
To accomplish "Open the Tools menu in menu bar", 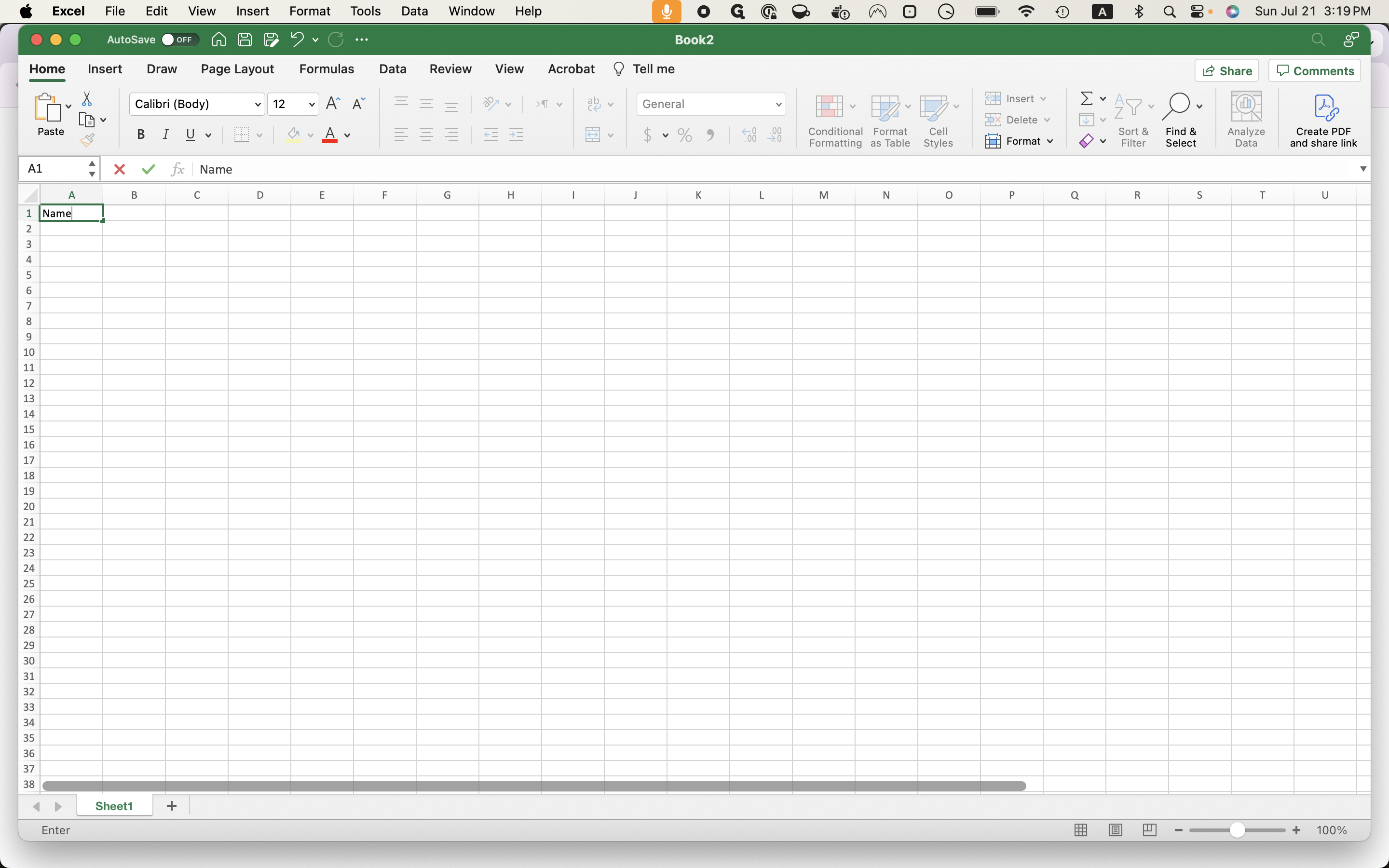I will 365,11.
